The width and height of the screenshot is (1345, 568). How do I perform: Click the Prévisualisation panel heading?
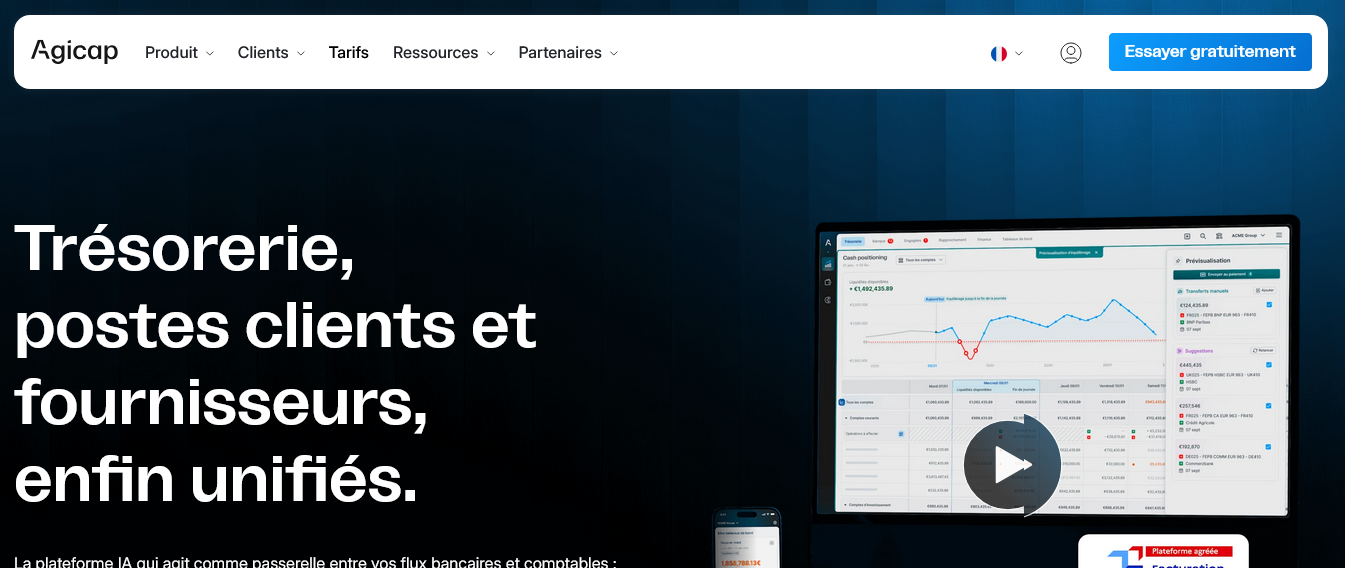(1208, 260)
